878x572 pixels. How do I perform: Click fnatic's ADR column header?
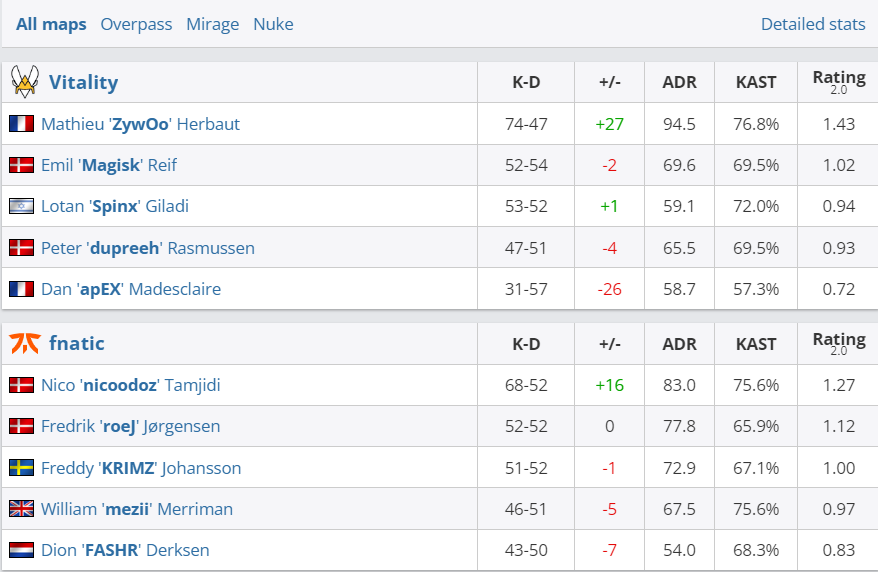pyautogui.click(x=679, y=343)
